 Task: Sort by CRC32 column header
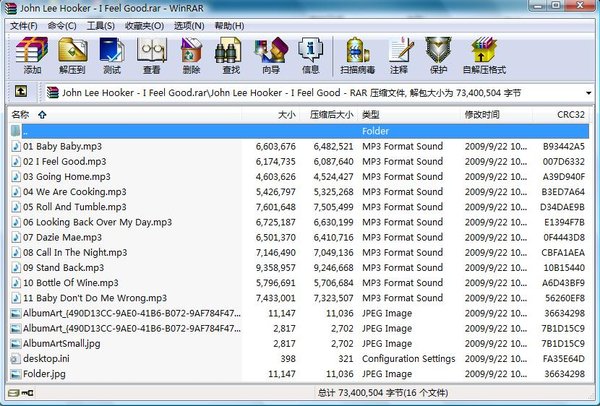pos(561,114)
